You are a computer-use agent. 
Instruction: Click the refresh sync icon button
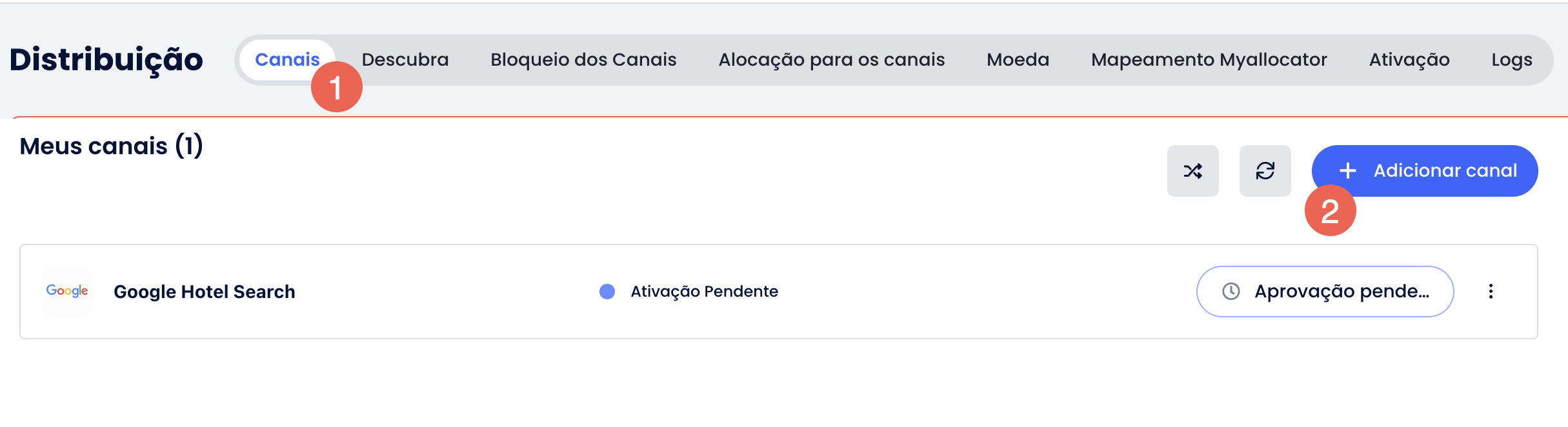tap(1265, 171)
